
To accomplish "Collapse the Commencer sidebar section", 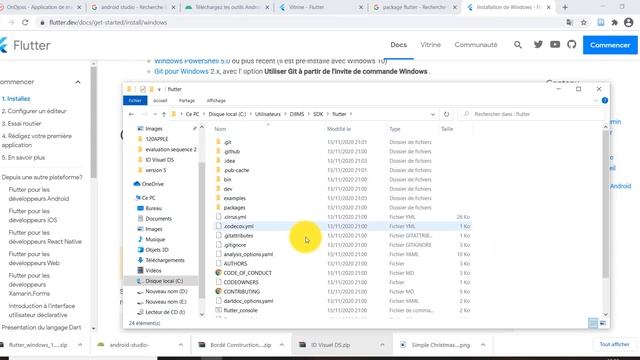I will click(78, 82).
